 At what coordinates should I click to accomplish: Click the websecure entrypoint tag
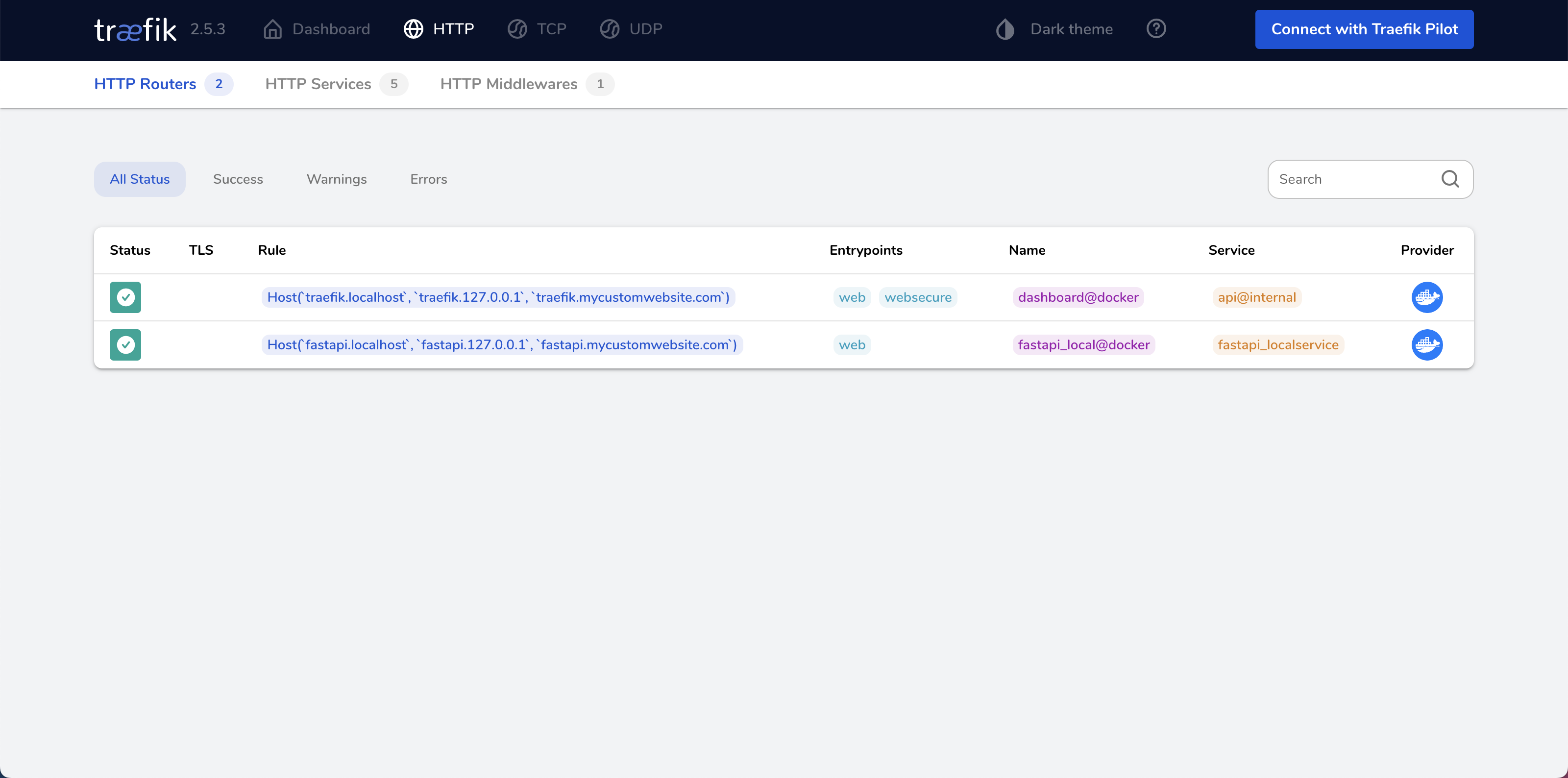coord(917,297)
